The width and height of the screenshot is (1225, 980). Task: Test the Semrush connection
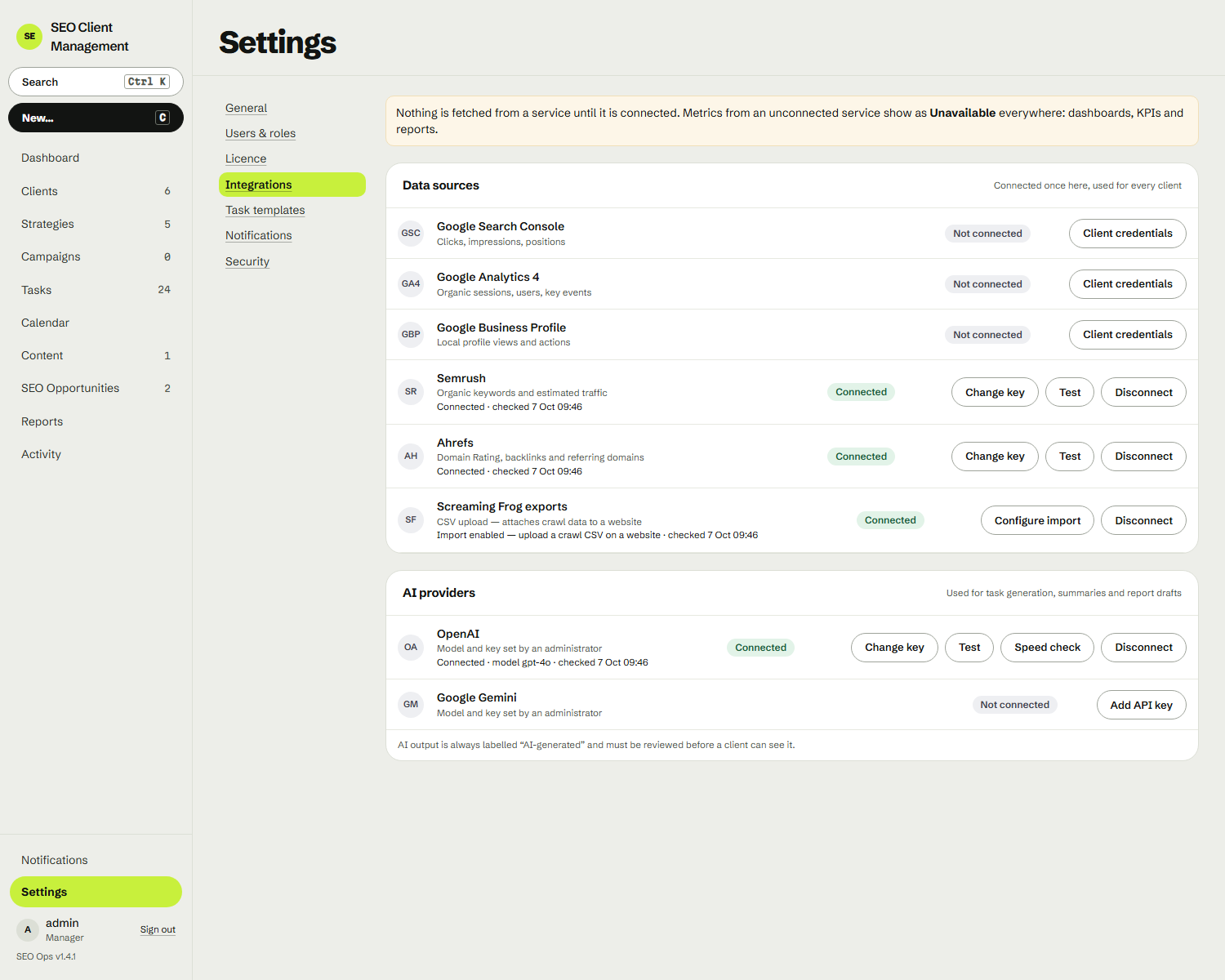pos(1070,392)
